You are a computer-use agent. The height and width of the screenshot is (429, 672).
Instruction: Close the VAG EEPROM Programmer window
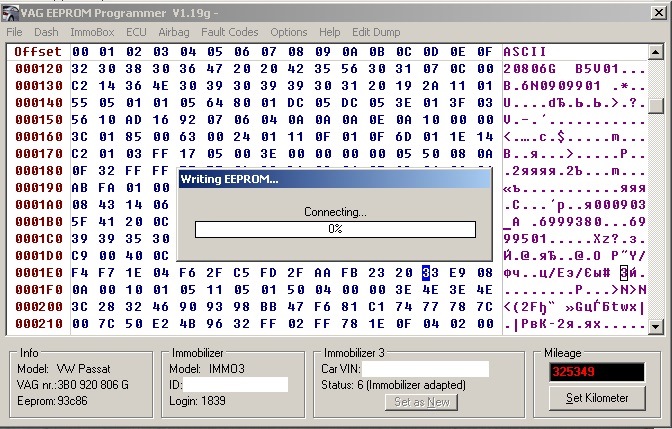(659, 12)
